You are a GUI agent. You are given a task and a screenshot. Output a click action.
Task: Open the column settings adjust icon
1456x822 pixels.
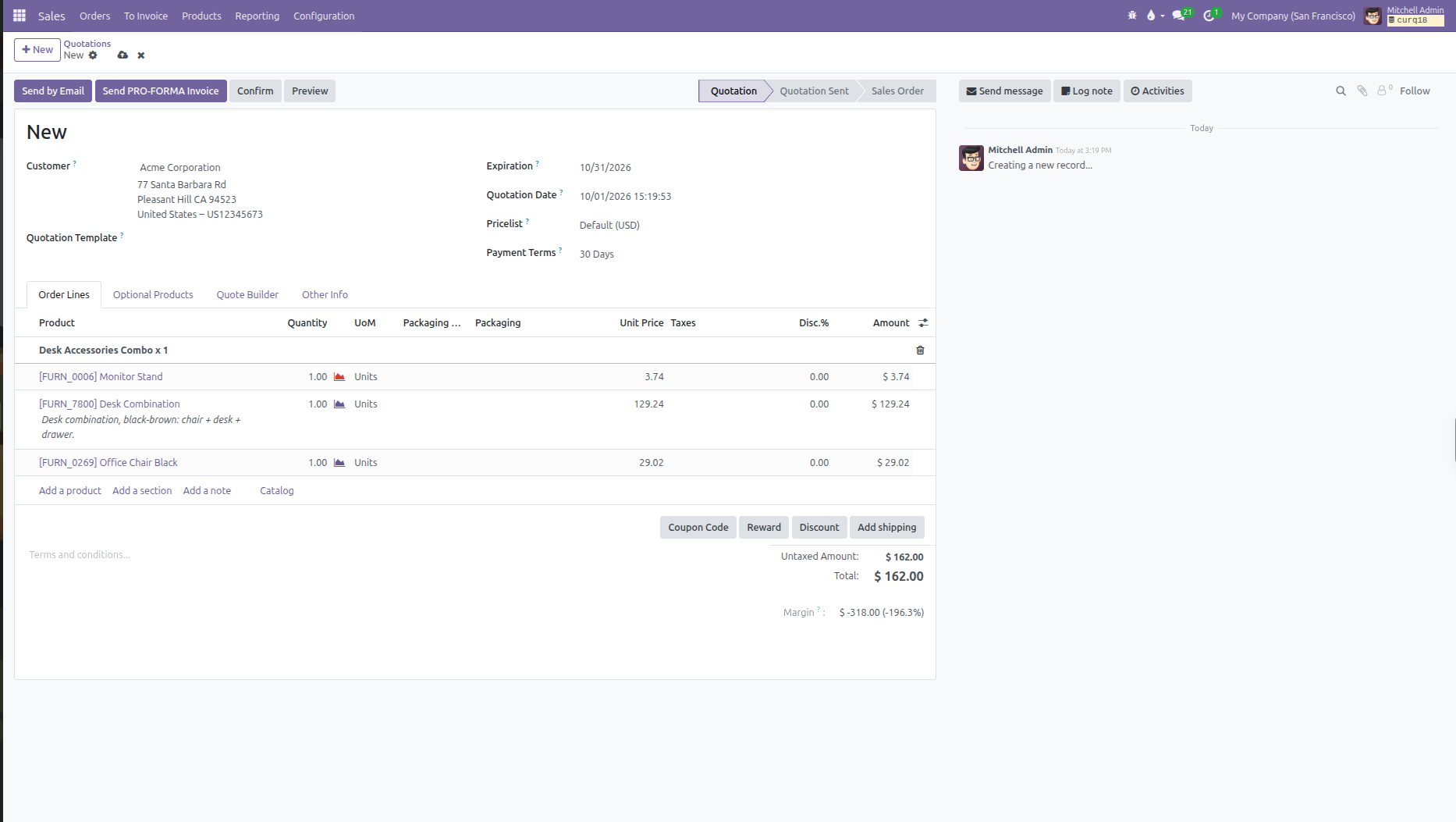(923, 323)
